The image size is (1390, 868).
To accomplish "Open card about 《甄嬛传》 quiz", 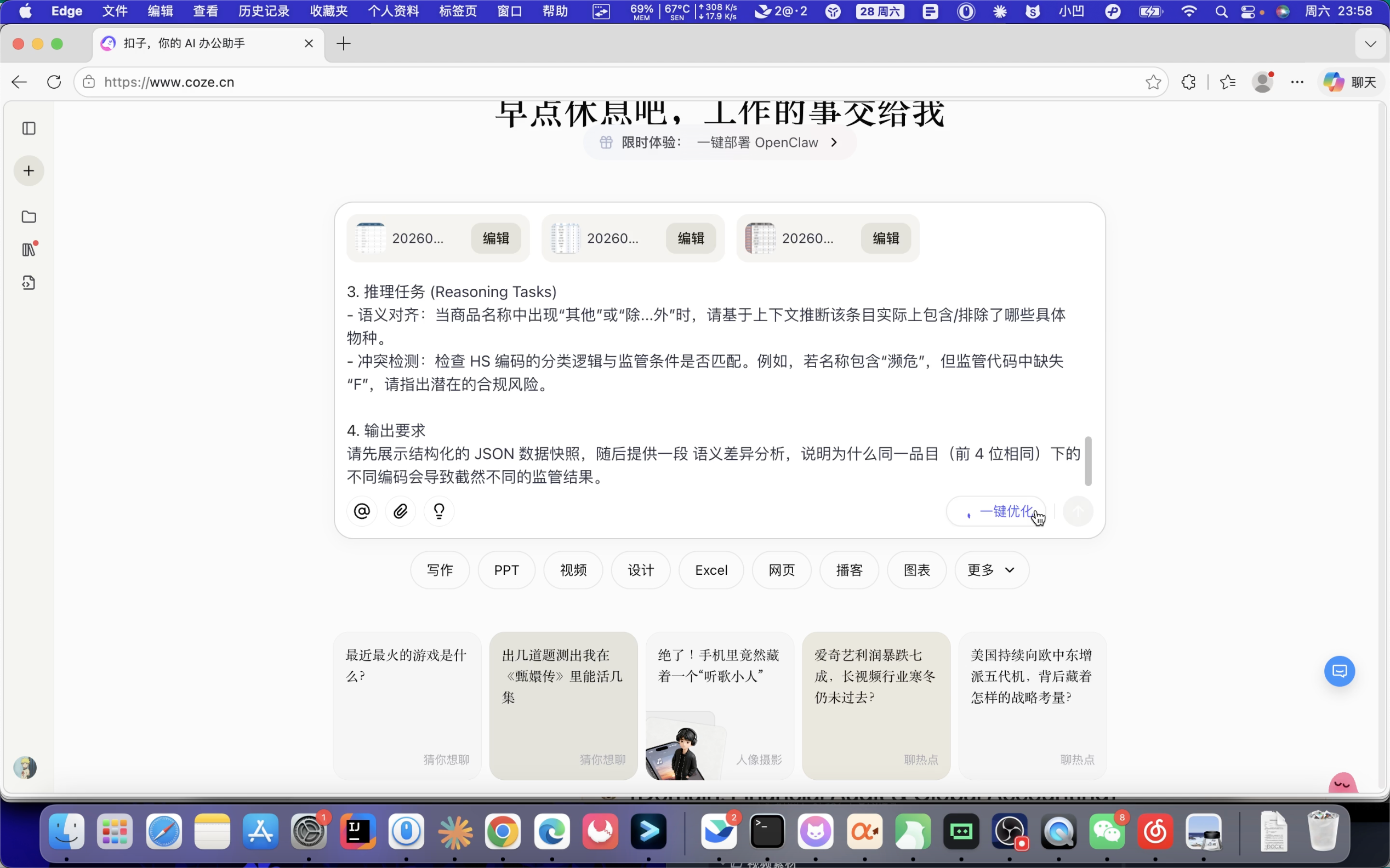I will pyautogui.click(x=563, y=706).
